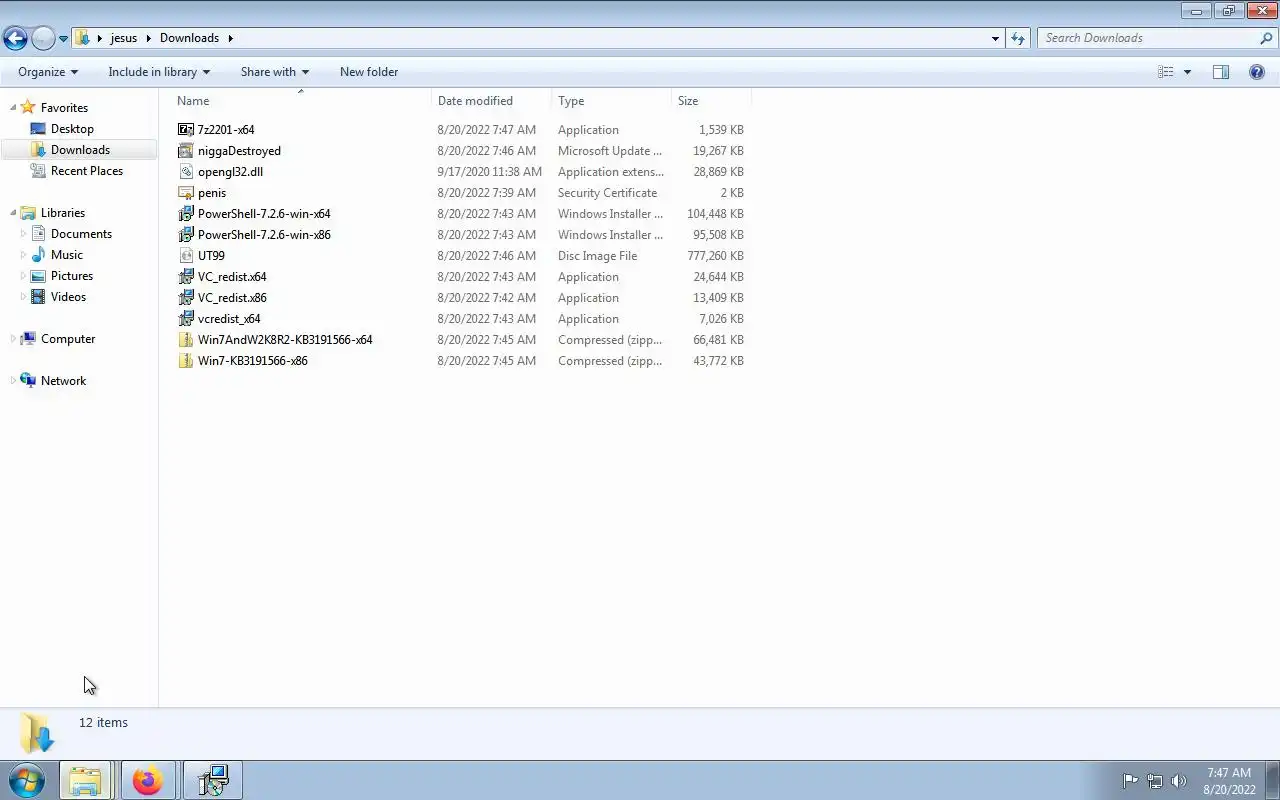
Task: Click the volume speaker tray icon
Action: pyautogui.click(x=1179, y=781)
